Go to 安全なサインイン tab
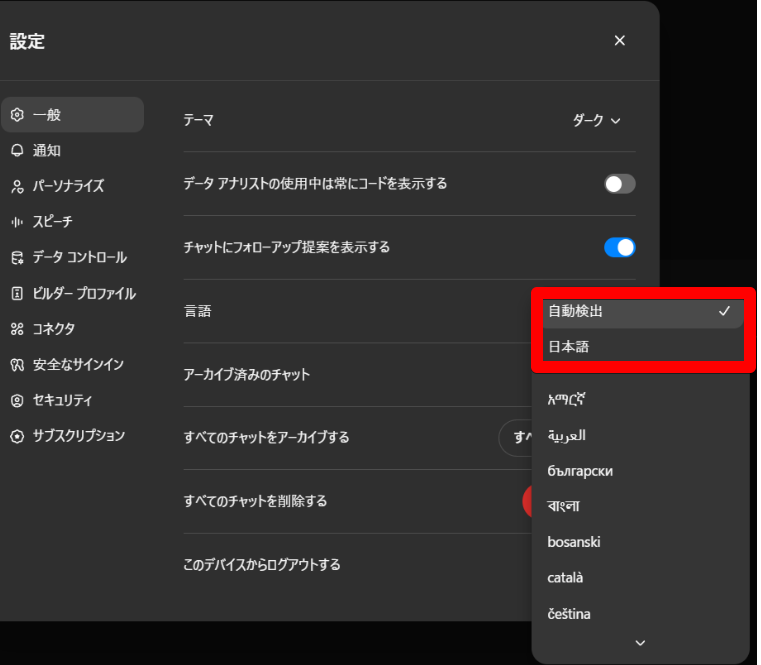This screenshot has width=761, height=665. coord(73,365)
